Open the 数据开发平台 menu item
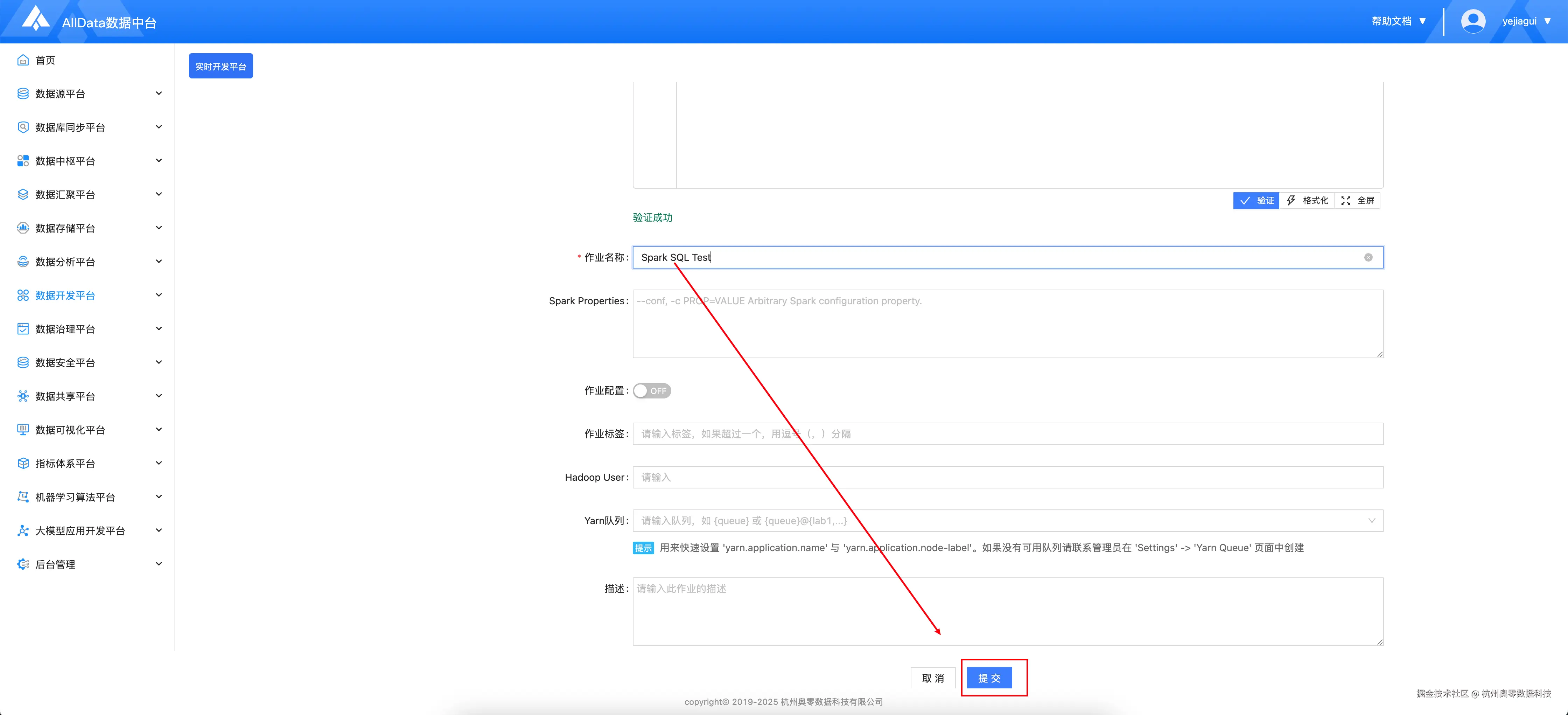This screenshot has width=1568, height=715. pyautogui.click(x=65, y=296)
